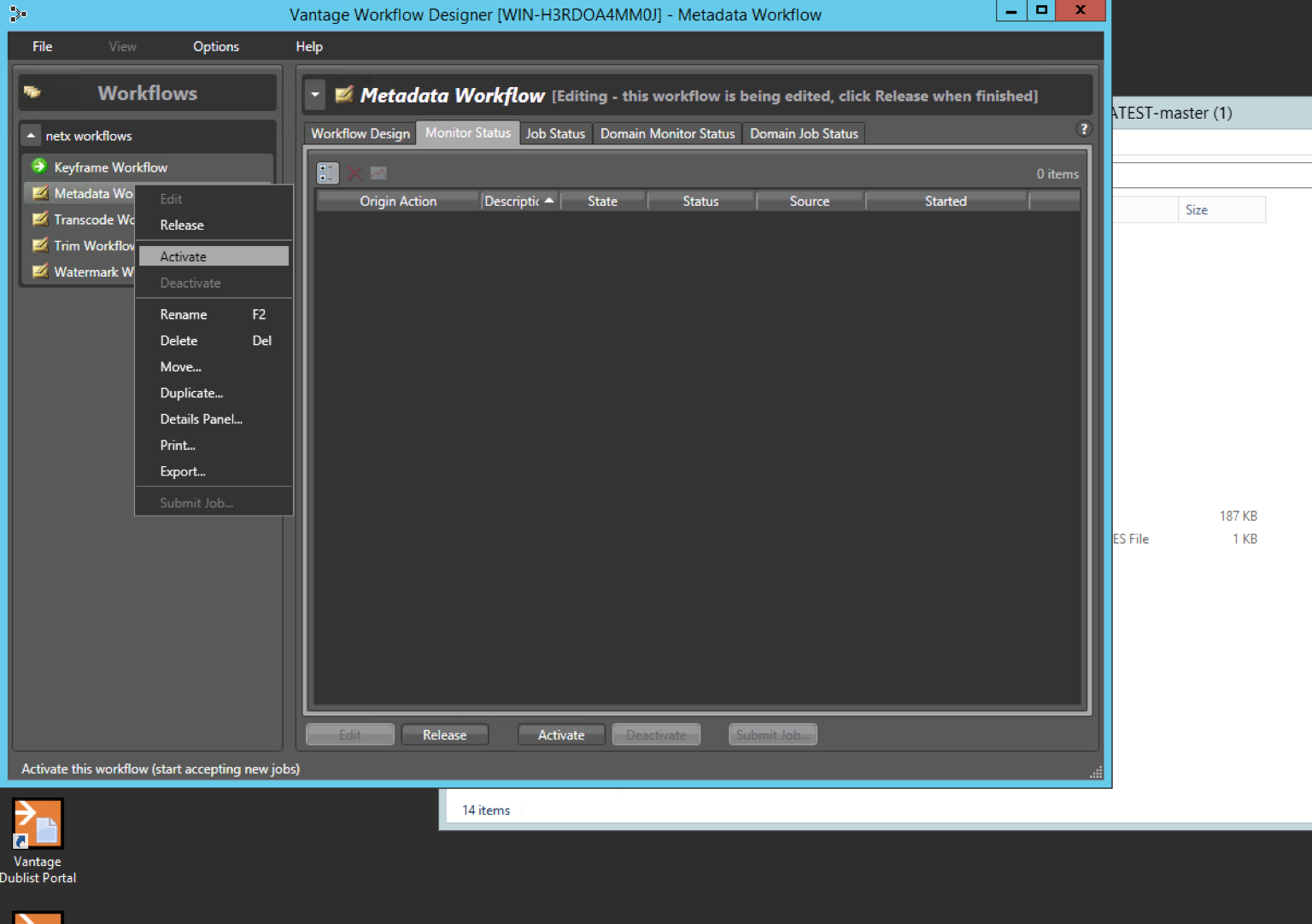Open the Help menu

click(x=309, y=46)
